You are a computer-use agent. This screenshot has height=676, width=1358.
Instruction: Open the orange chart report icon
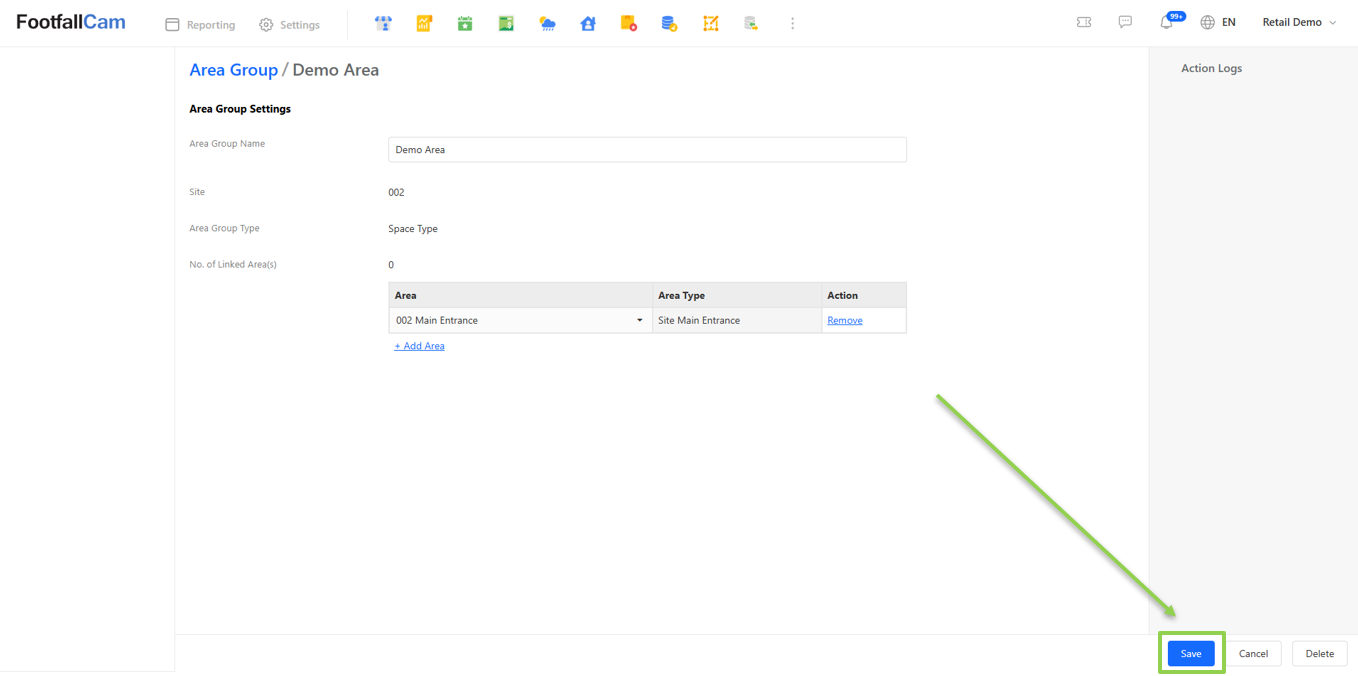point(424,23)
